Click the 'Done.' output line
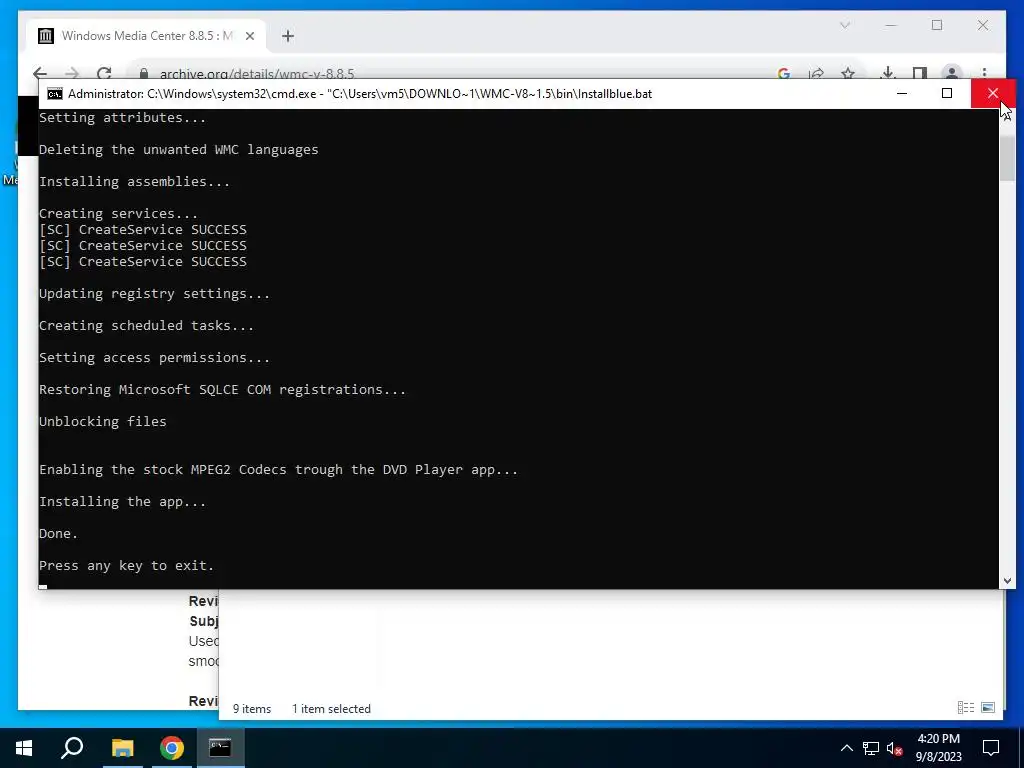1024x768 pixels. [x=59, y=534]
